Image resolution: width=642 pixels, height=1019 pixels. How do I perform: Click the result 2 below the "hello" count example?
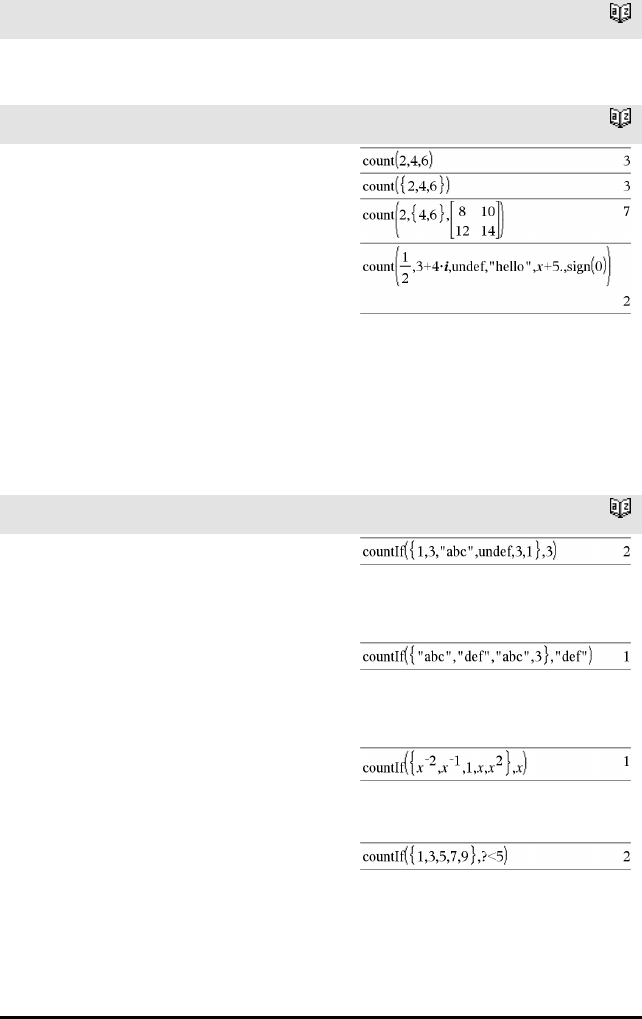[626, 301]
